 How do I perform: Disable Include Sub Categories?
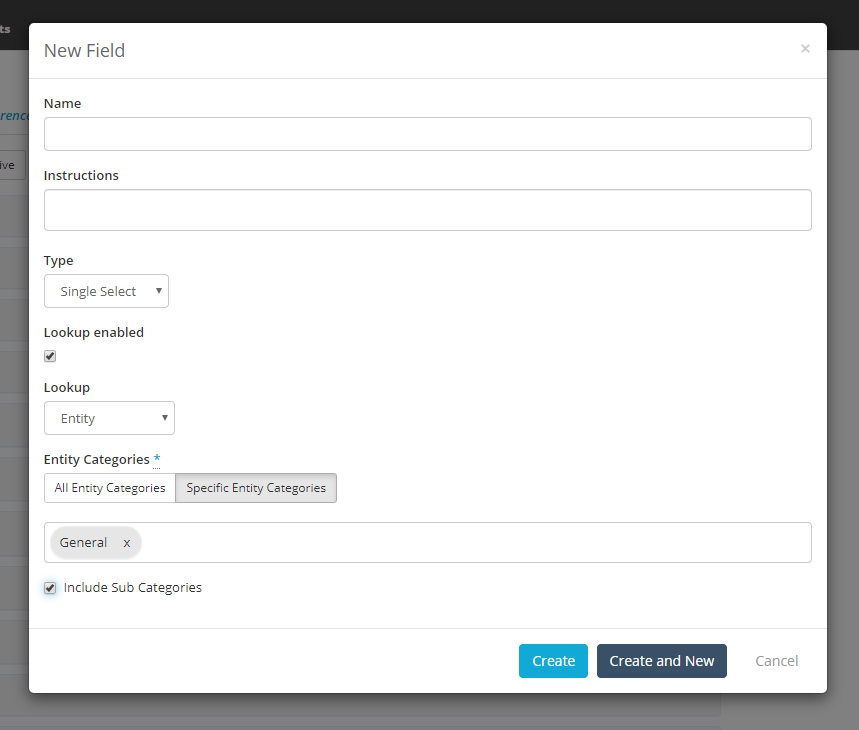pyautogui.click(x=50, y=588)
